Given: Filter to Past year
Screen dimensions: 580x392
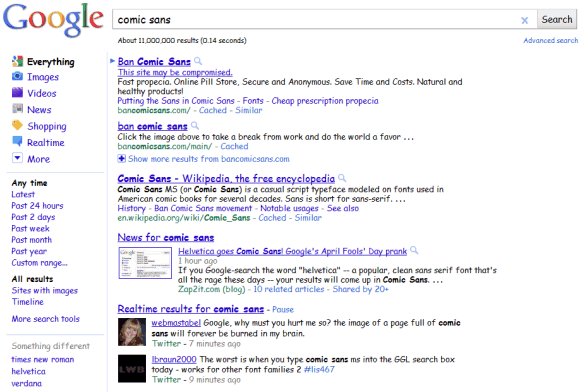Looking at the screenshot, I should tap(29, 251).
